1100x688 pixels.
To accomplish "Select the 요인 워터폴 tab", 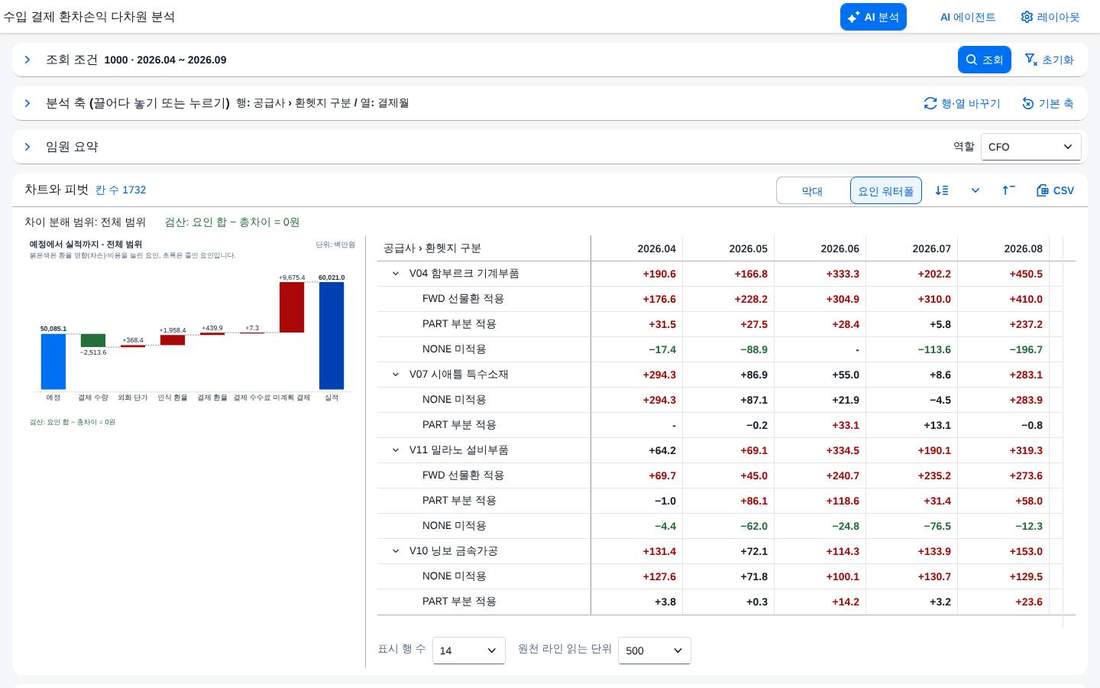I will (885, 191).
